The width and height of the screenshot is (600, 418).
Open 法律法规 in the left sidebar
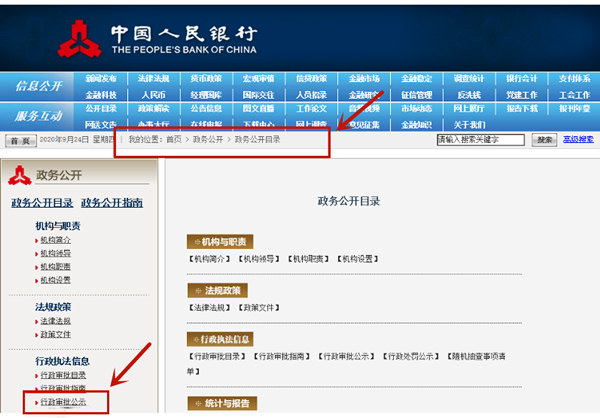[55, 321]
